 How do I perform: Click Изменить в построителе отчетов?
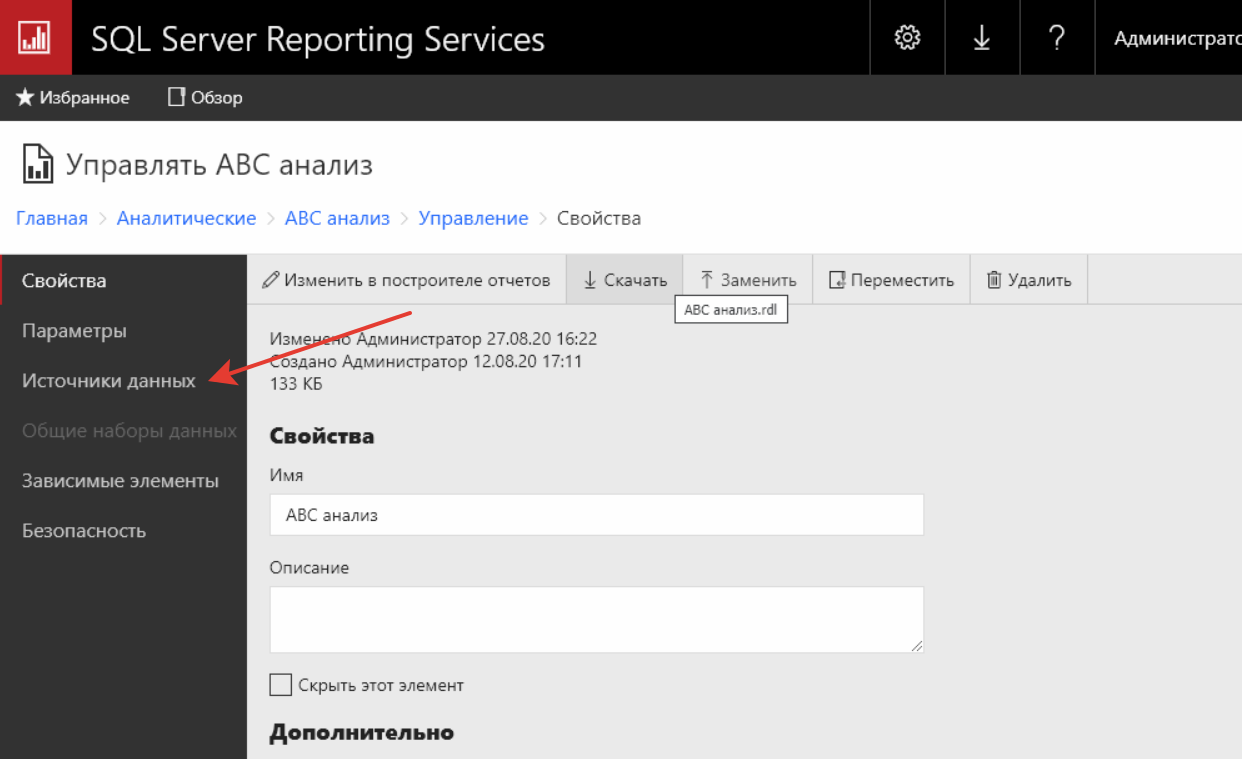tap(406, 280)
